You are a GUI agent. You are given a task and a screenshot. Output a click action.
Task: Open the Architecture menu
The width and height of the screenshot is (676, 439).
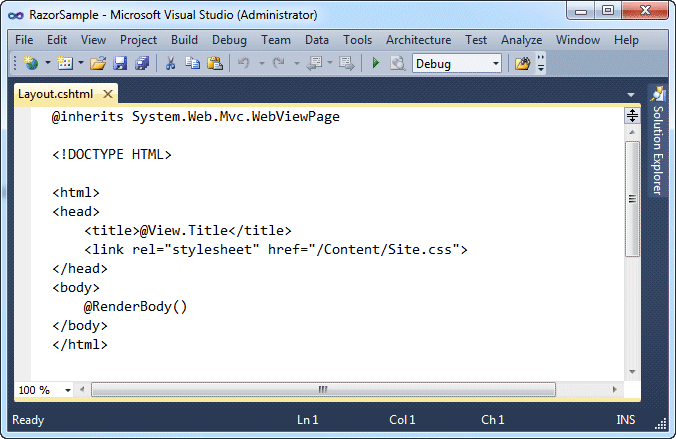coord(418,40)
